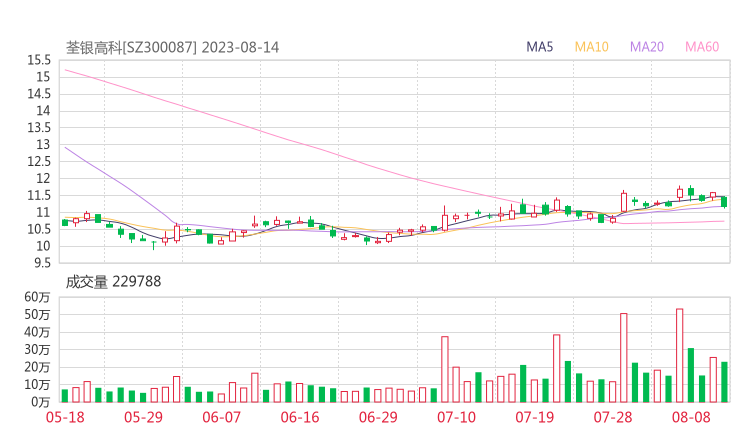Click the 05-18 date label

[x=65, y=417]
